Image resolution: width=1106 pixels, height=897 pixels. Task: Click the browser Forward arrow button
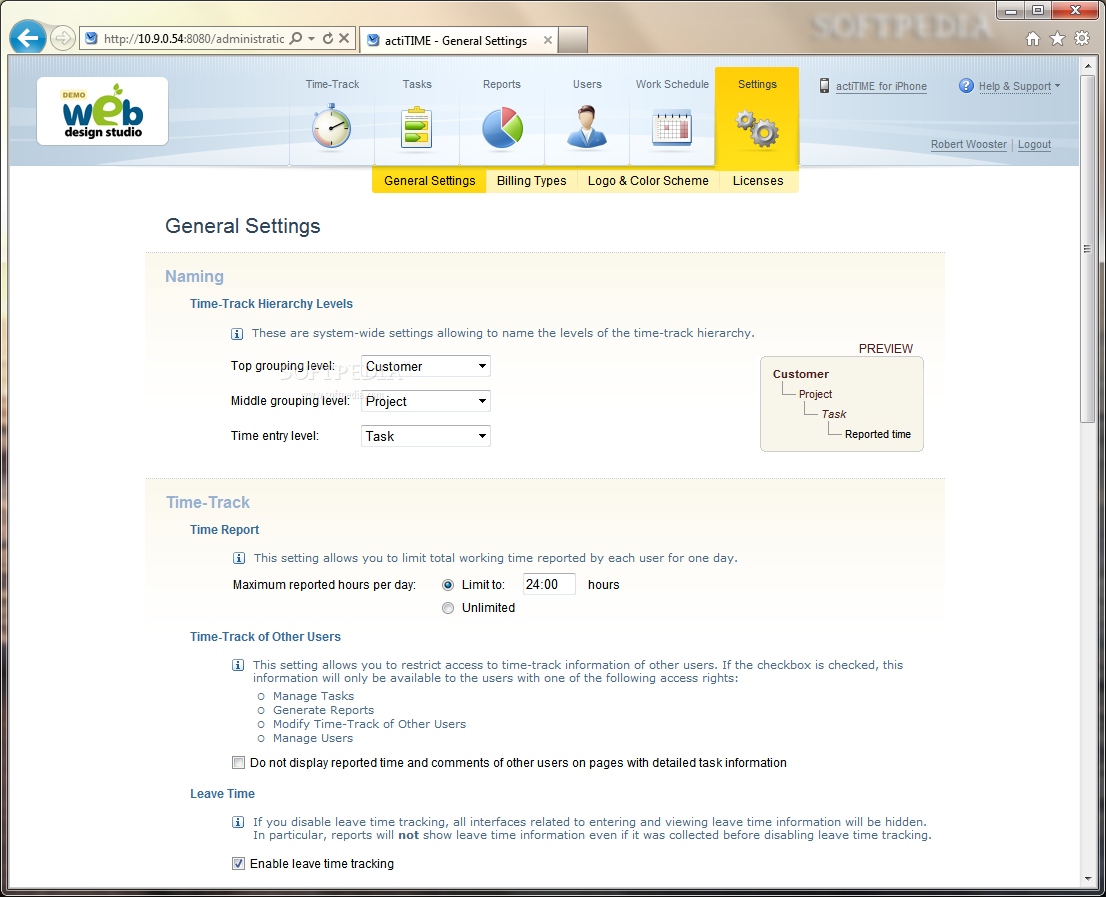[x=63, y=38]
